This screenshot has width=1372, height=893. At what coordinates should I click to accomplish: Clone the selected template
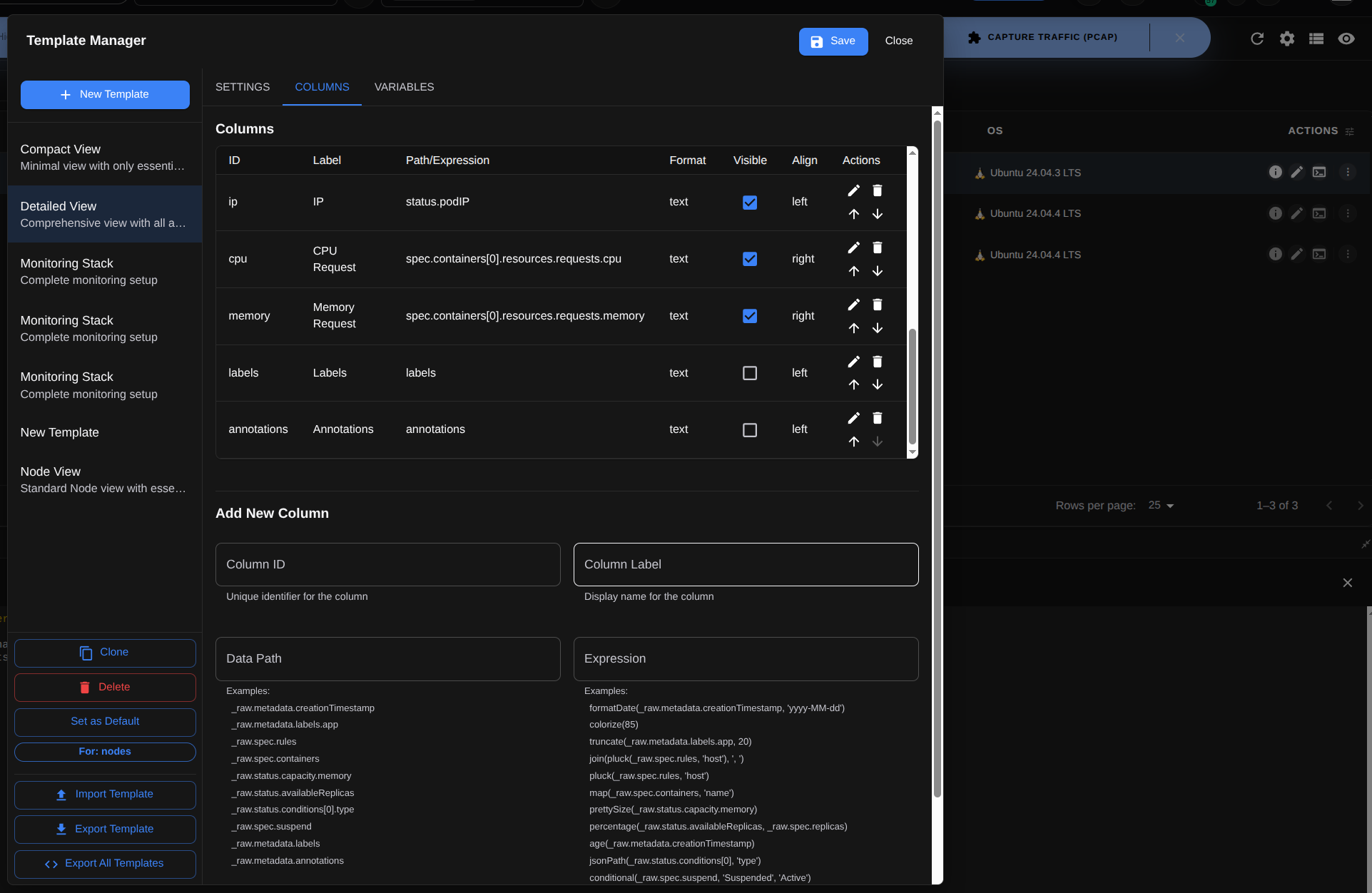pos(105,653)
